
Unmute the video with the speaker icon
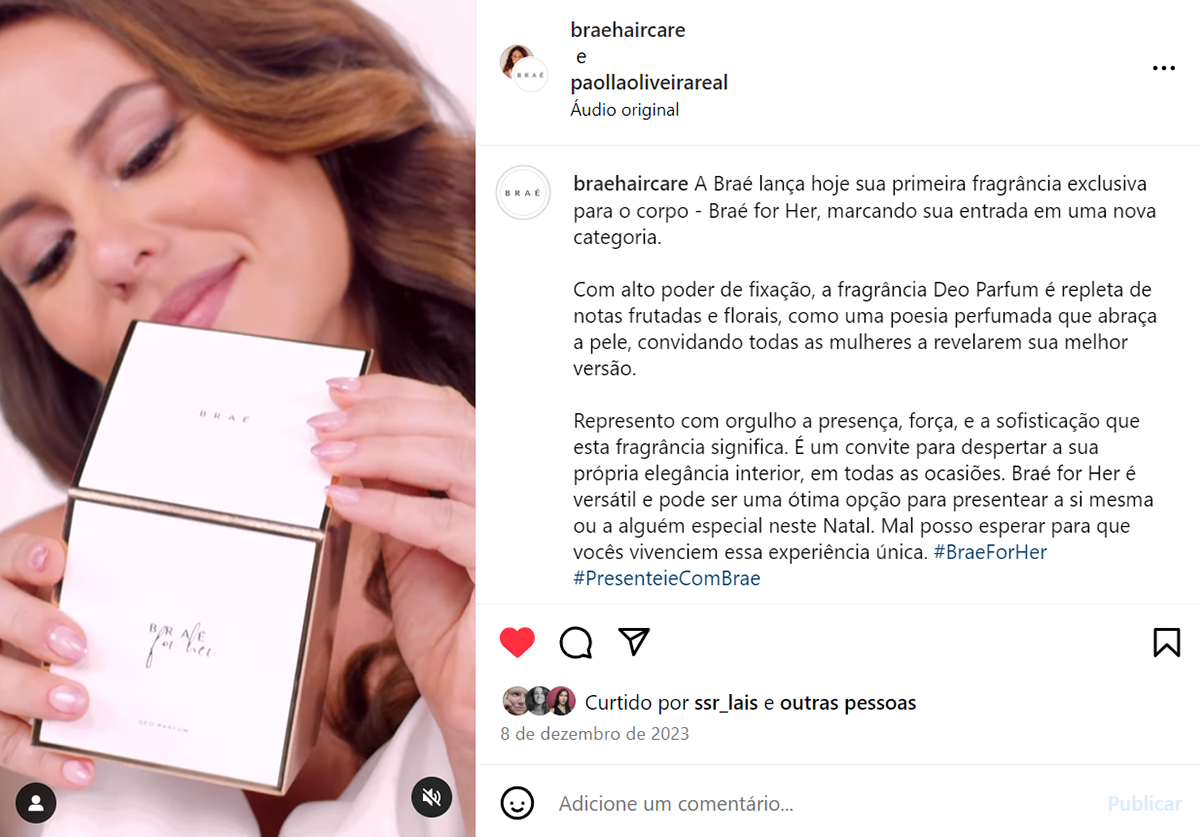click(x=432, y=797)
